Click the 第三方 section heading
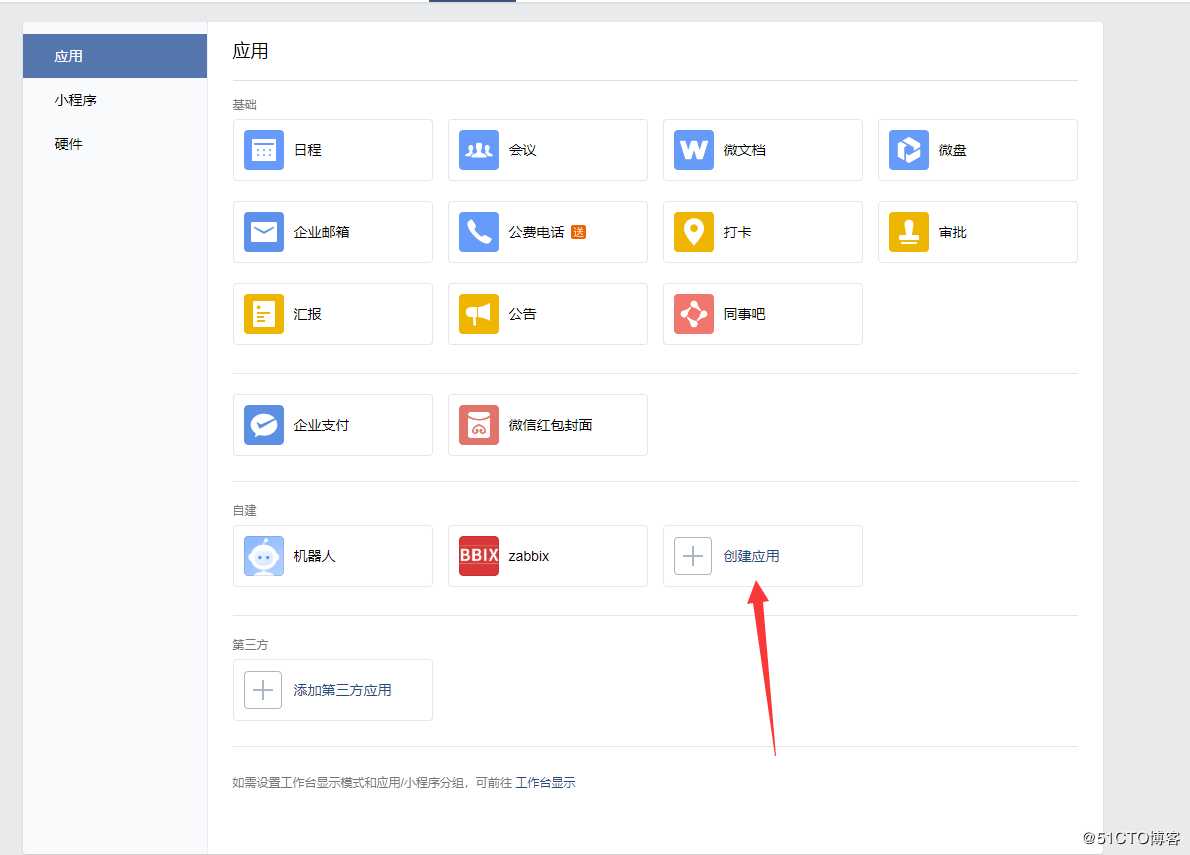Image resolution: width=1190 pixels, height=855 pixels. coord(250,645)
